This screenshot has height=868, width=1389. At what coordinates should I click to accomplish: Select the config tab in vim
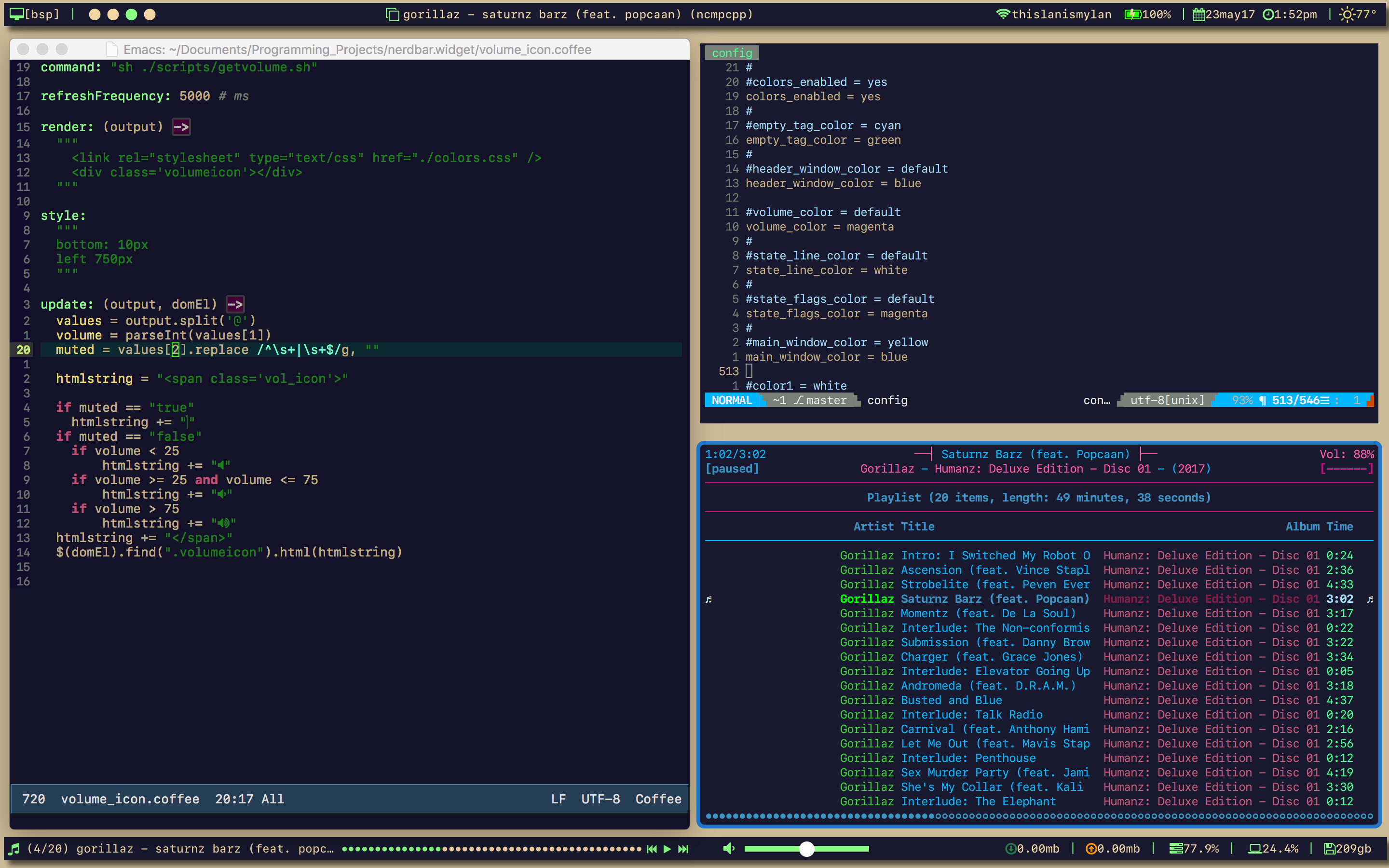pyautogui.click(x=732, y=53)
